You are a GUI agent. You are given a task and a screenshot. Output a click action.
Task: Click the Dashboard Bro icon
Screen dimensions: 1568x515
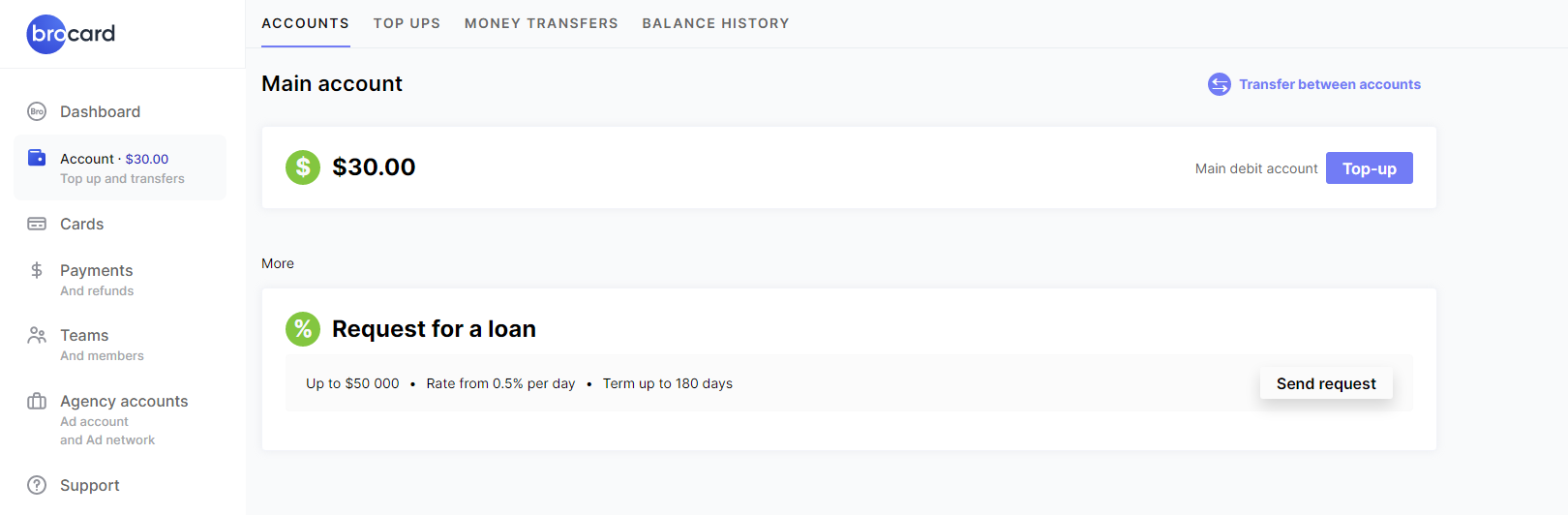pos(37,111)
